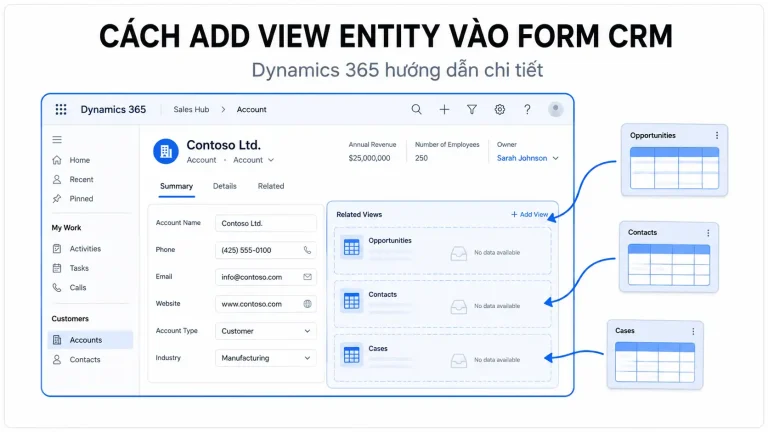
Task: Click the Accounts building icon in sidebar
Action: click(x=57, y=339)
